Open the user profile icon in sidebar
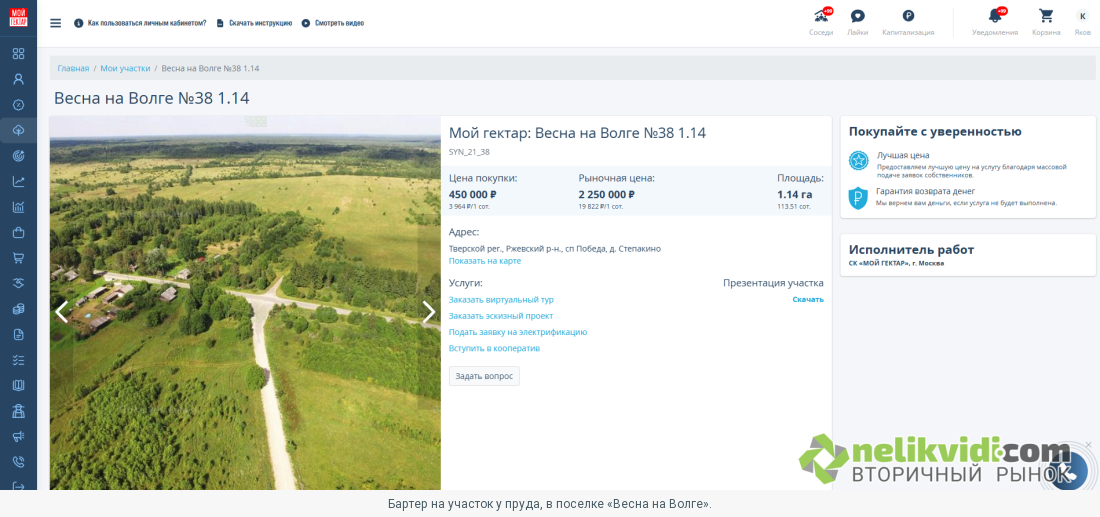The image size is (1100, 517). click(x=18, y=79)
